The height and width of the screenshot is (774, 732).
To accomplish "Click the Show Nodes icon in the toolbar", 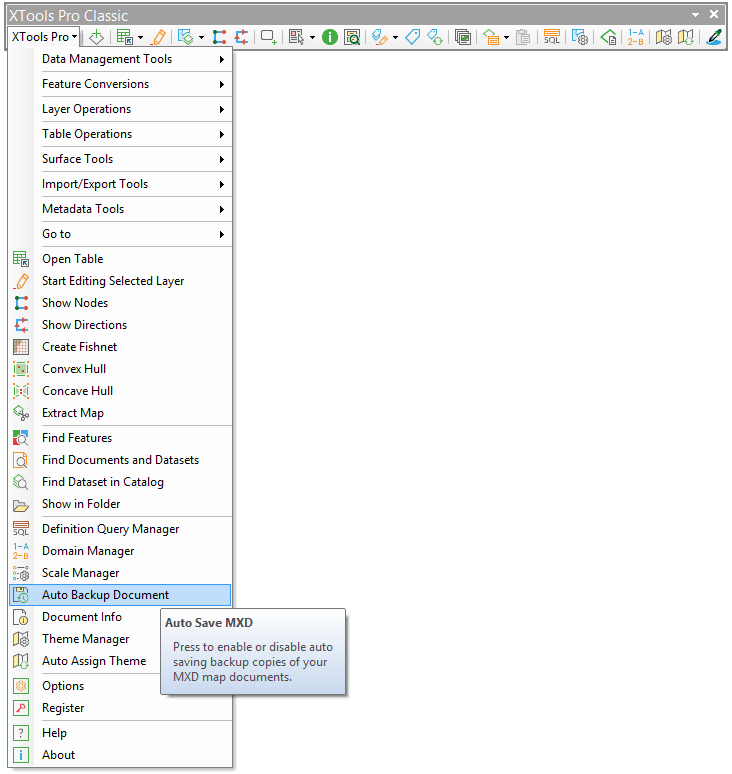I will click(x=219, y=37).
